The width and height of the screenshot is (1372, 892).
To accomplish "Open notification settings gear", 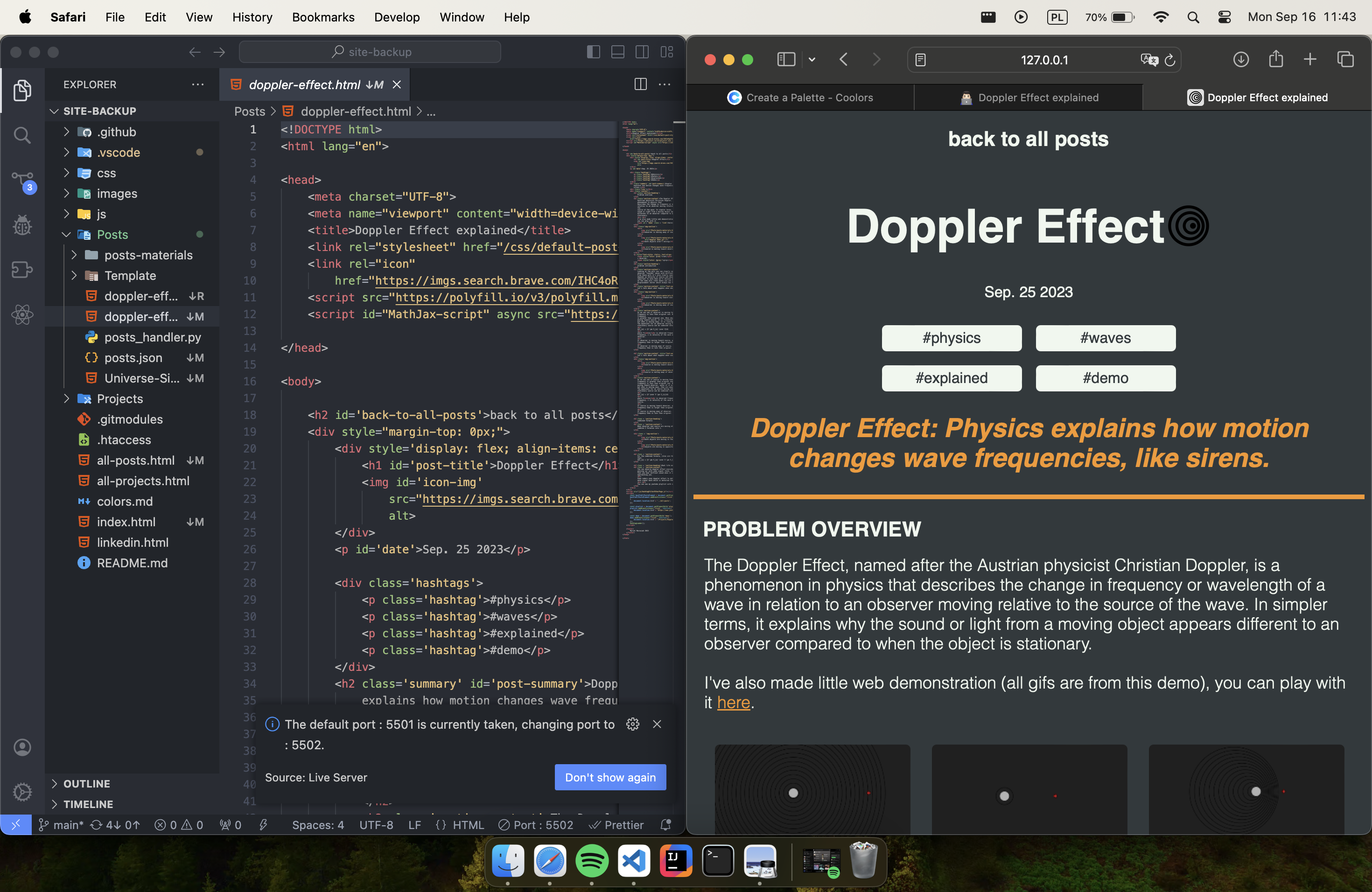I will 632,725.
